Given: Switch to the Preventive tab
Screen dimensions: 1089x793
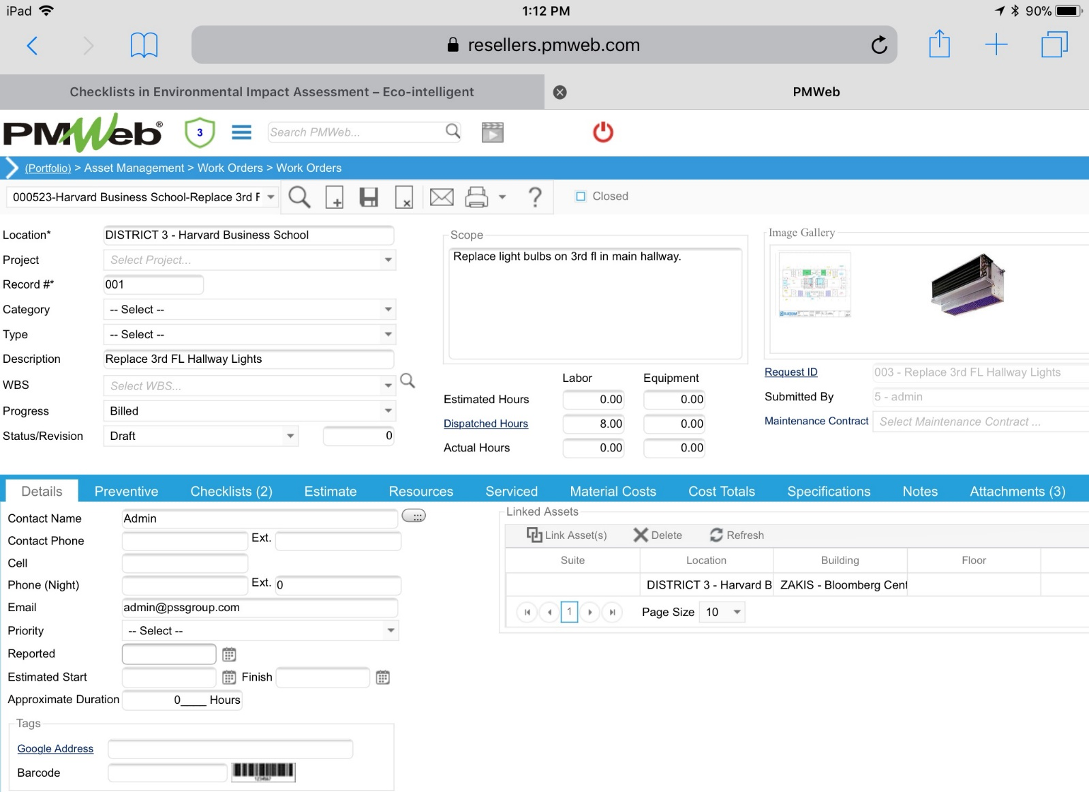Looking at the screenshot, I should (x=126, y=492).
